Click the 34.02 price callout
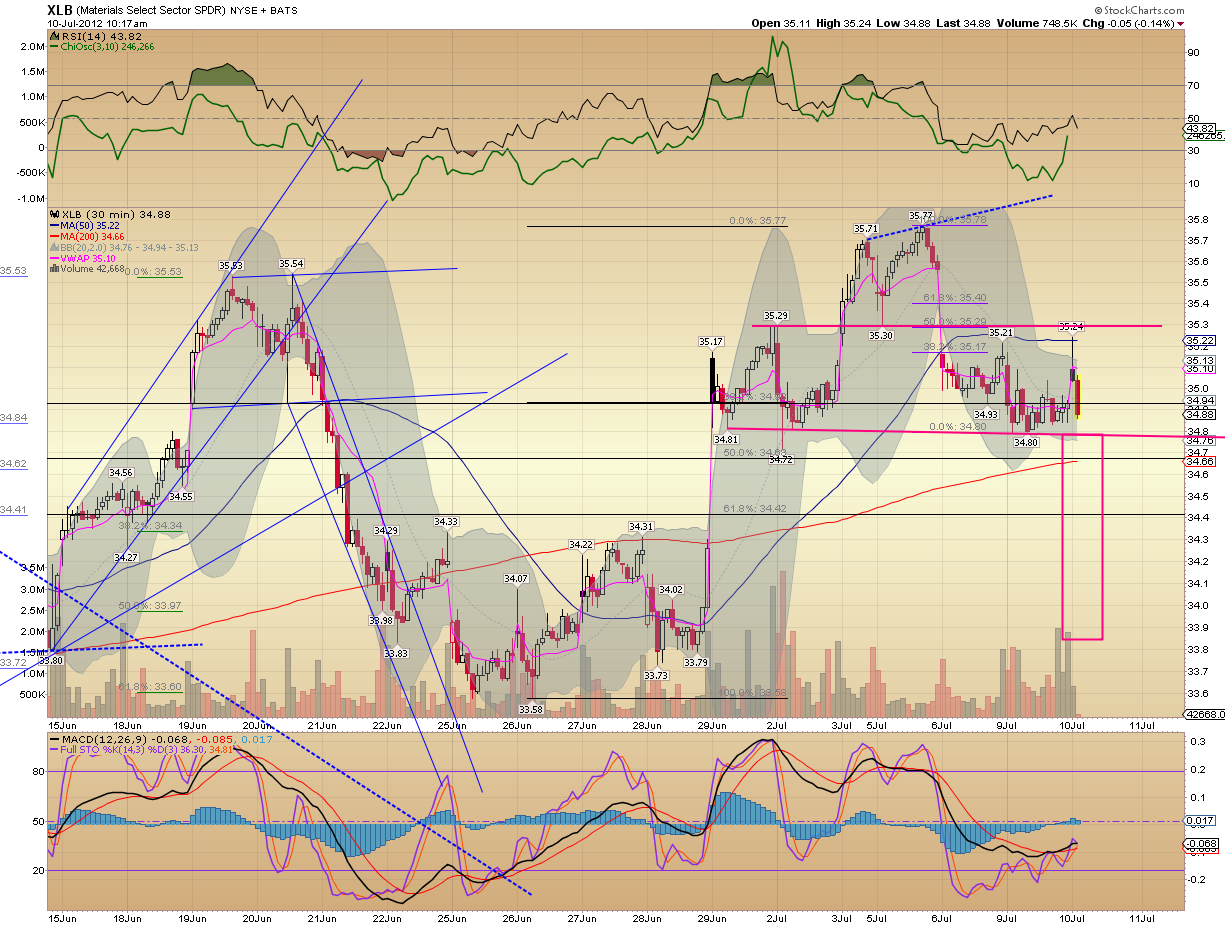The height and width of the screenshot is (928, 1225). tap(671, 590)
